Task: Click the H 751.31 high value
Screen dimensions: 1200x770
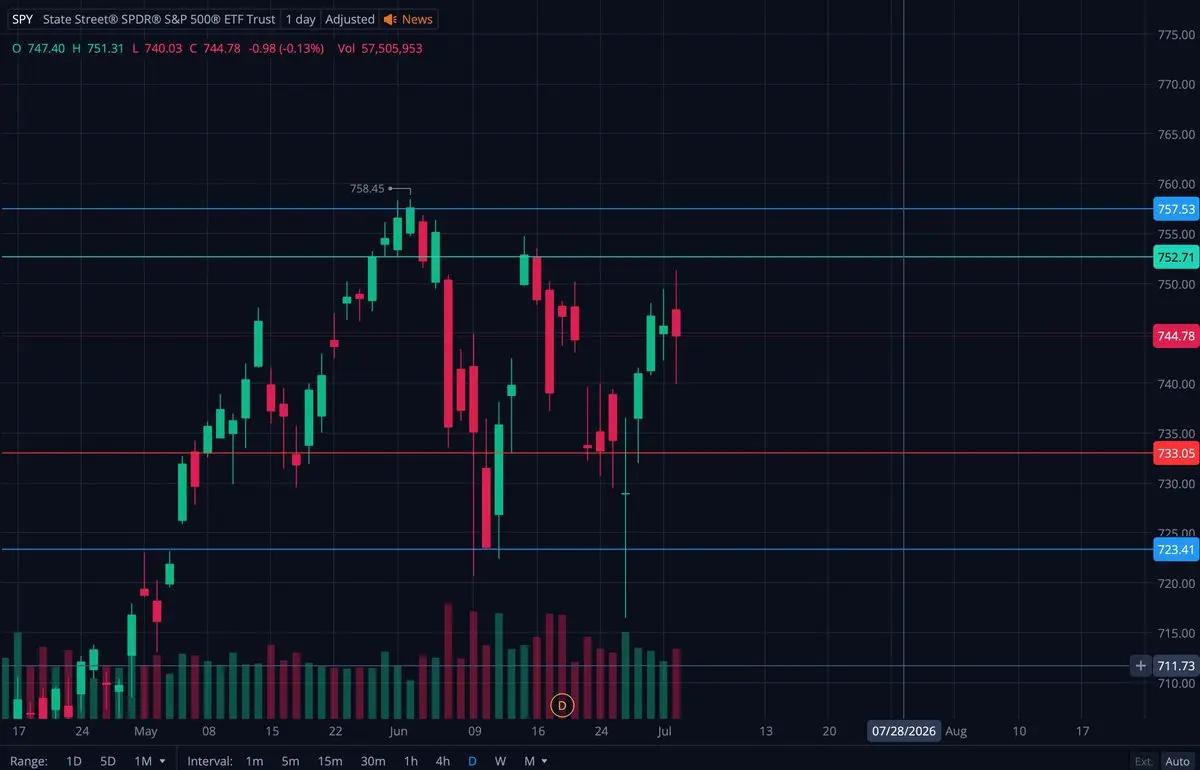Action: tap(97, 48)
